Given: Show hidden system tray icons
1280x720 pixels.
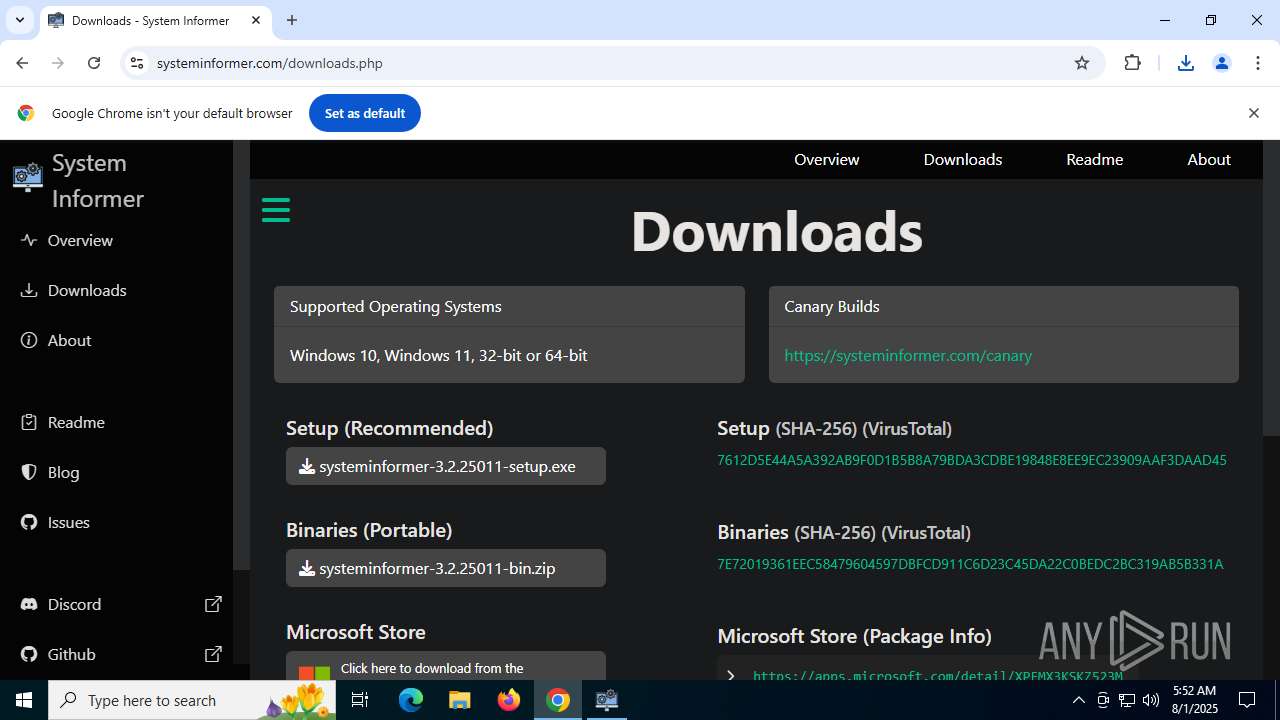Looking at the screenshot, I should click(1078, 700).
